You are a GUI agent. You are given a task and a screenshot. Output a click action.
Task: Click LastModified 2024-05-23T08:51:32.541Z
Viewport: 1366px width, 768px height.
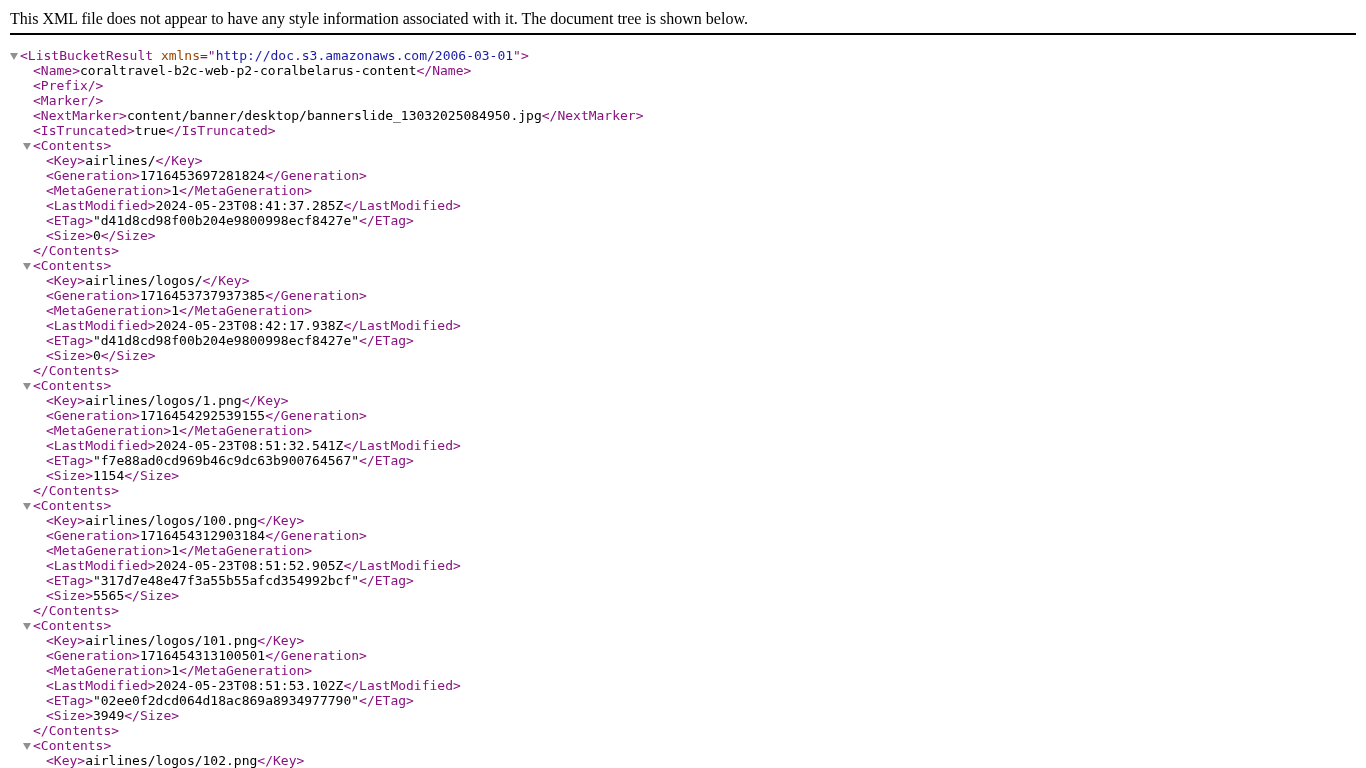coord(249,446)
